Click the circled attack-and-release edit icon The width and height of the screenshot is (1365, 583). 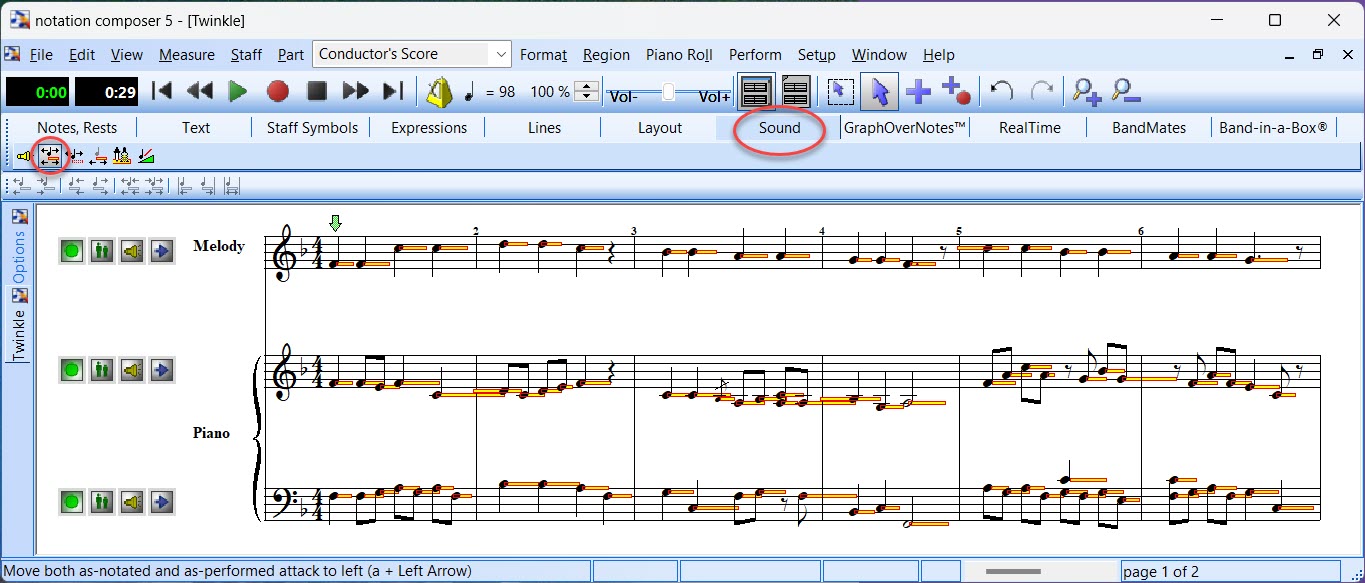(50, 155)
